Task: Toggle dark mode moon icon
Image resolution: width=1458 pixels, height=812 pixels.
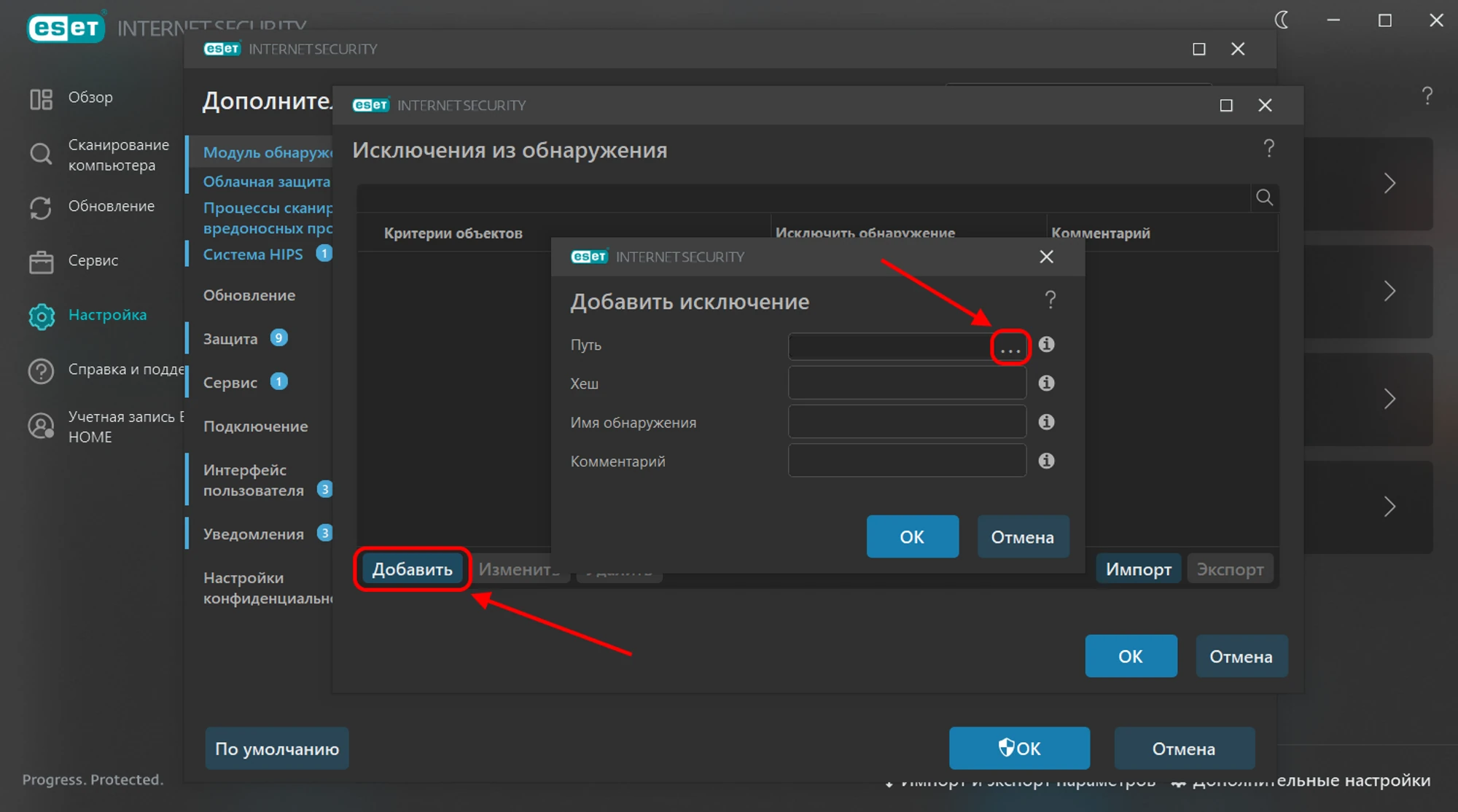Action: pyautogui.click(x=1282, y=20)
